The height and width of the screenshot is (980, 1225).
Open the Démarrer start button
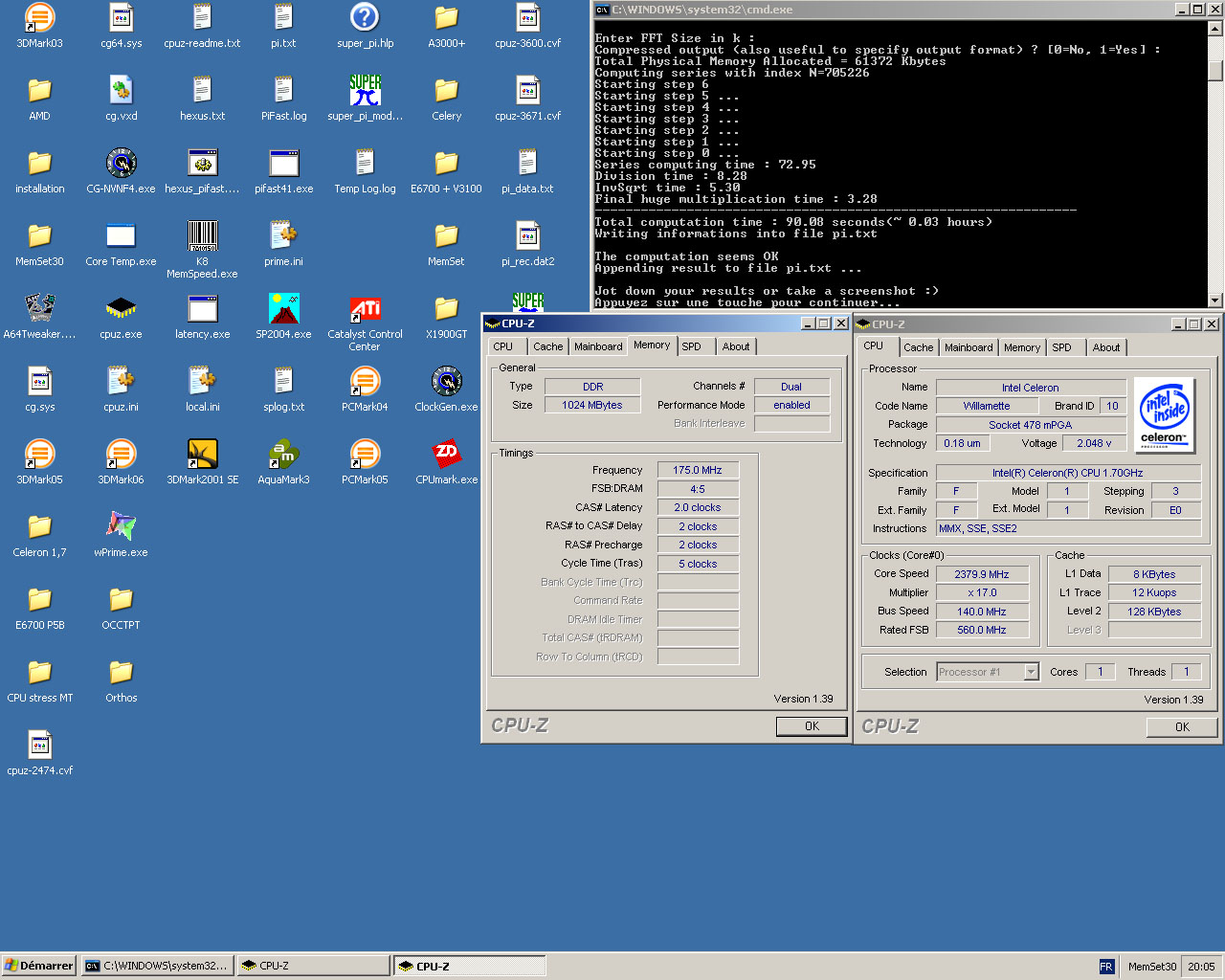pos(38,966)
